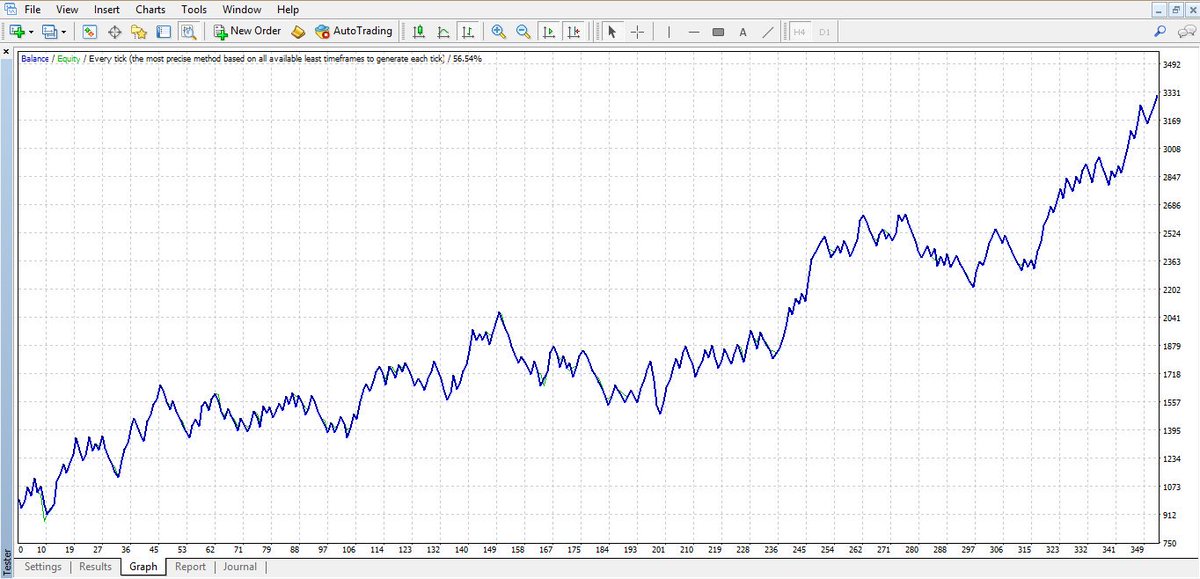Open the Help menu

click(288, 9)
